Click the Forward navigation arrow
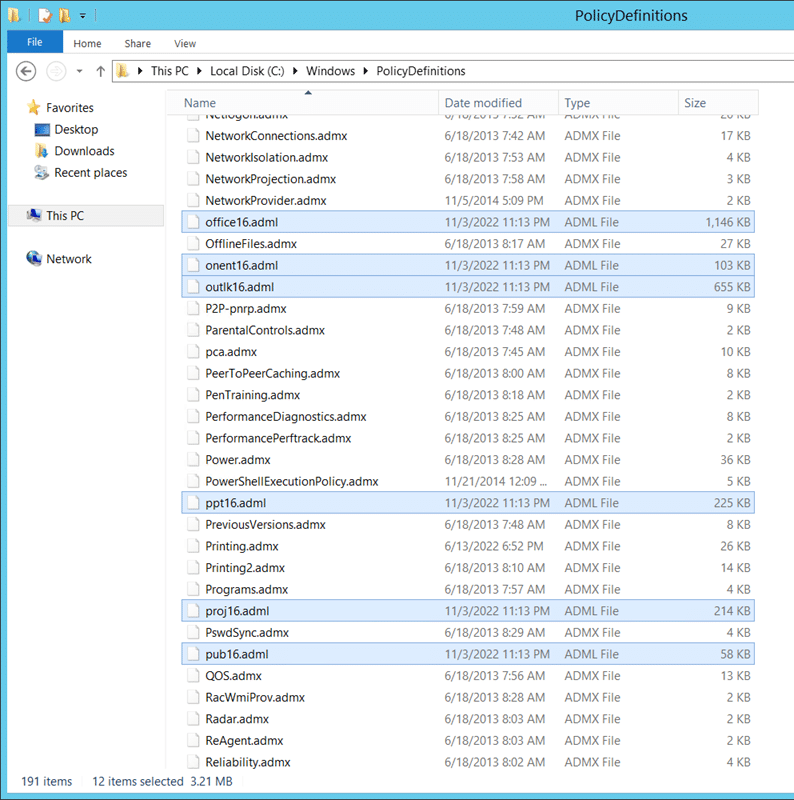Viewport: 794px width, 800px height. (56, 71)
